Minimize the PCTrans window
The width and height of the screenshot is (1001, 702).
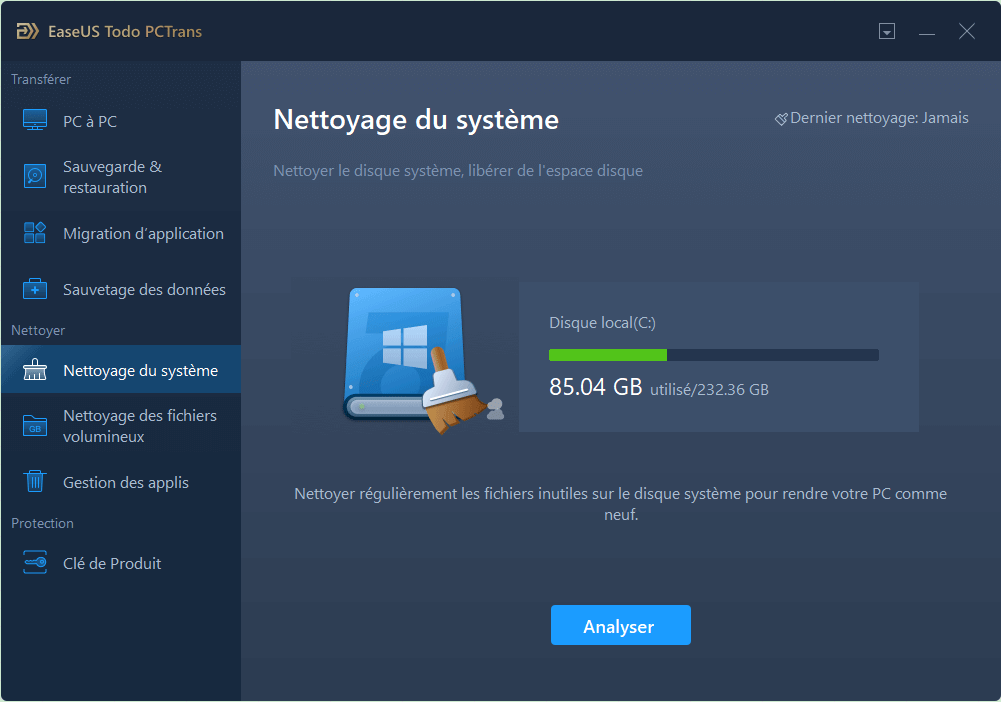point(926,32)
